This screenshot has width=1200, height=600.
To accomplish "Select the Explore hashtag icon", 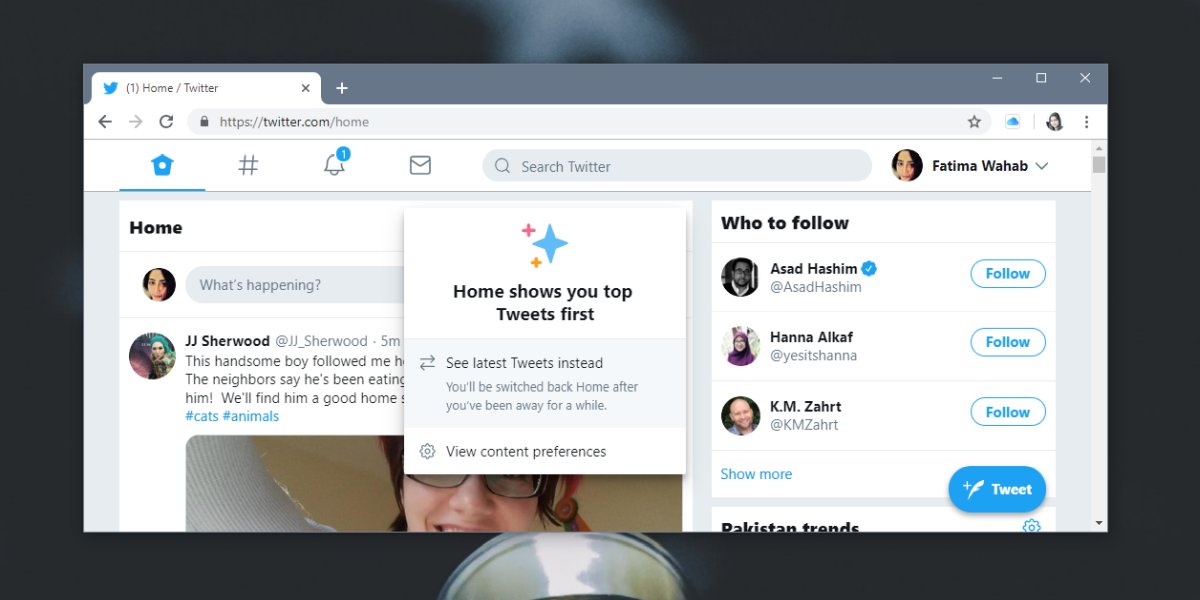I will pyautogui.click(x=248, y=165).
